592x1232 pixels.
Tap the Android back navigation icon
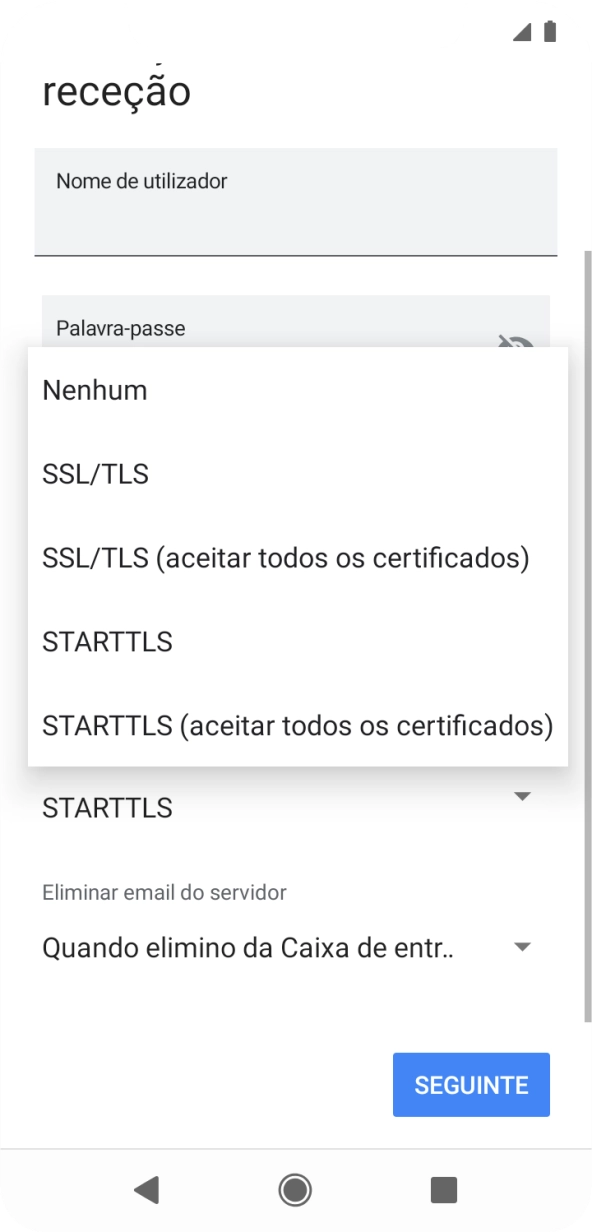[148, 1190]
